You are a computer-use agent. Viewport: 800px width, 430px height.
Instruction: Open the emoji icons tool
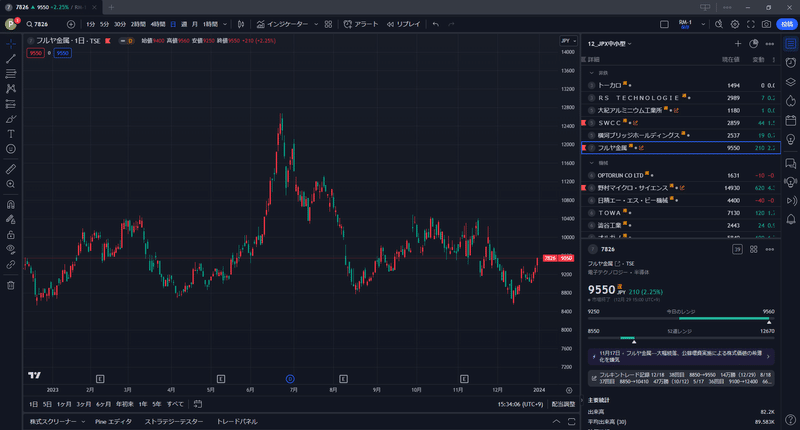click(11, 149)
